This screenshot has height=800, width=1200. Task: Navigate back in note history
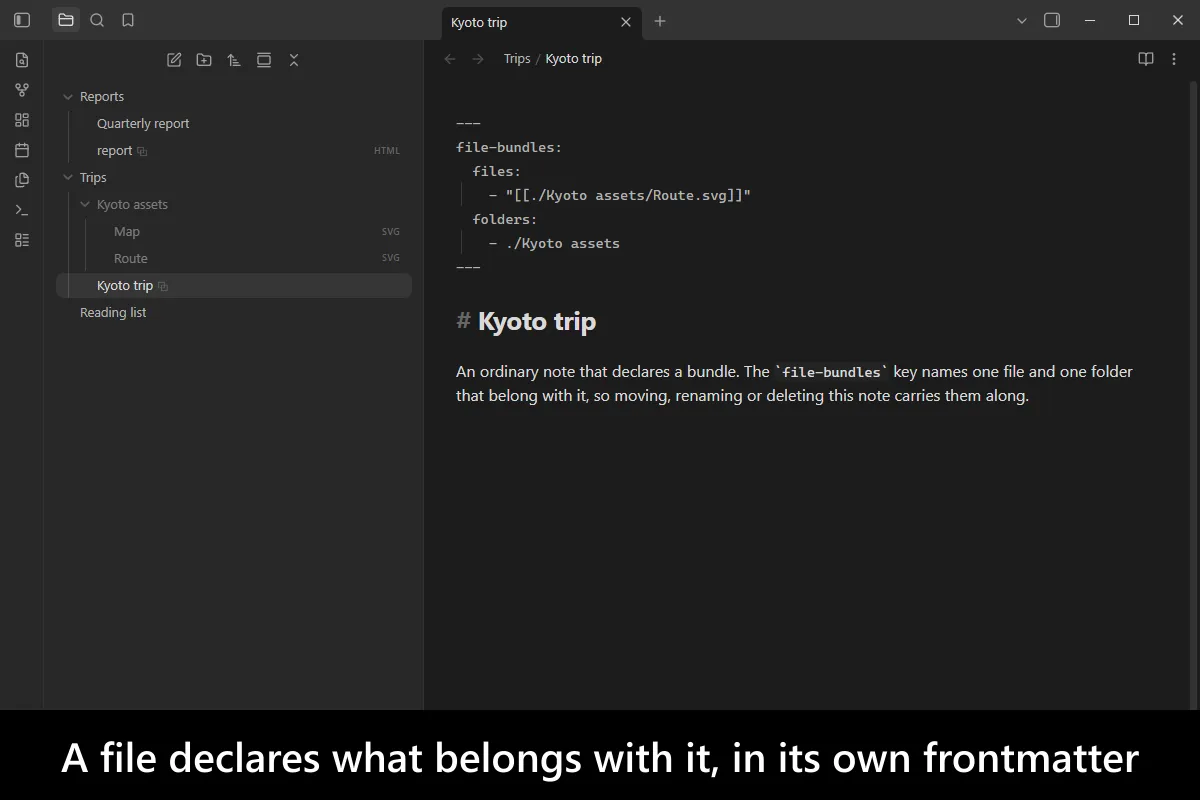point(450,59)
